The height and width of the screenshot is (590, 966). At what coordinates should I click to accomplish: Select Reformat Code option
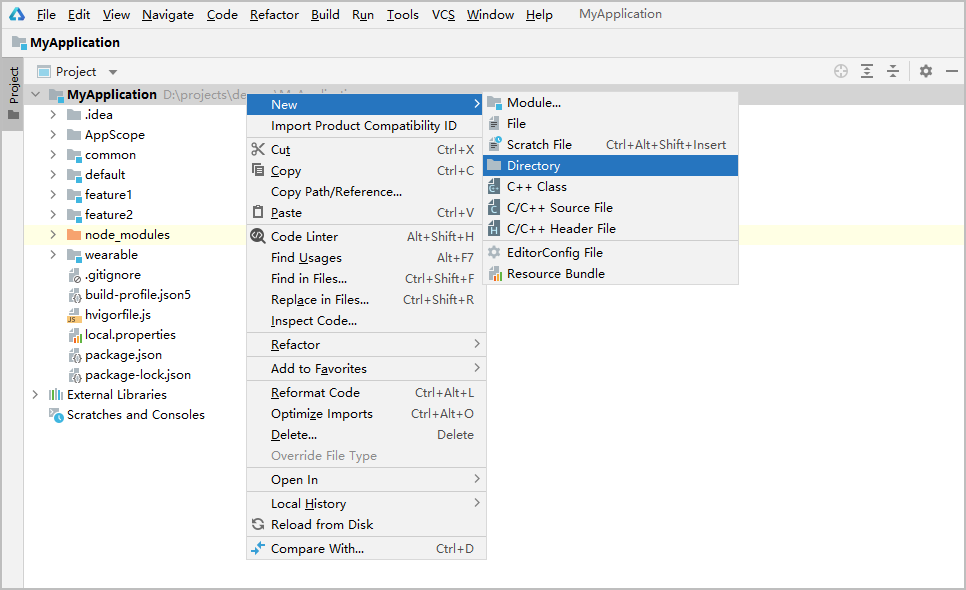point(367,392)
